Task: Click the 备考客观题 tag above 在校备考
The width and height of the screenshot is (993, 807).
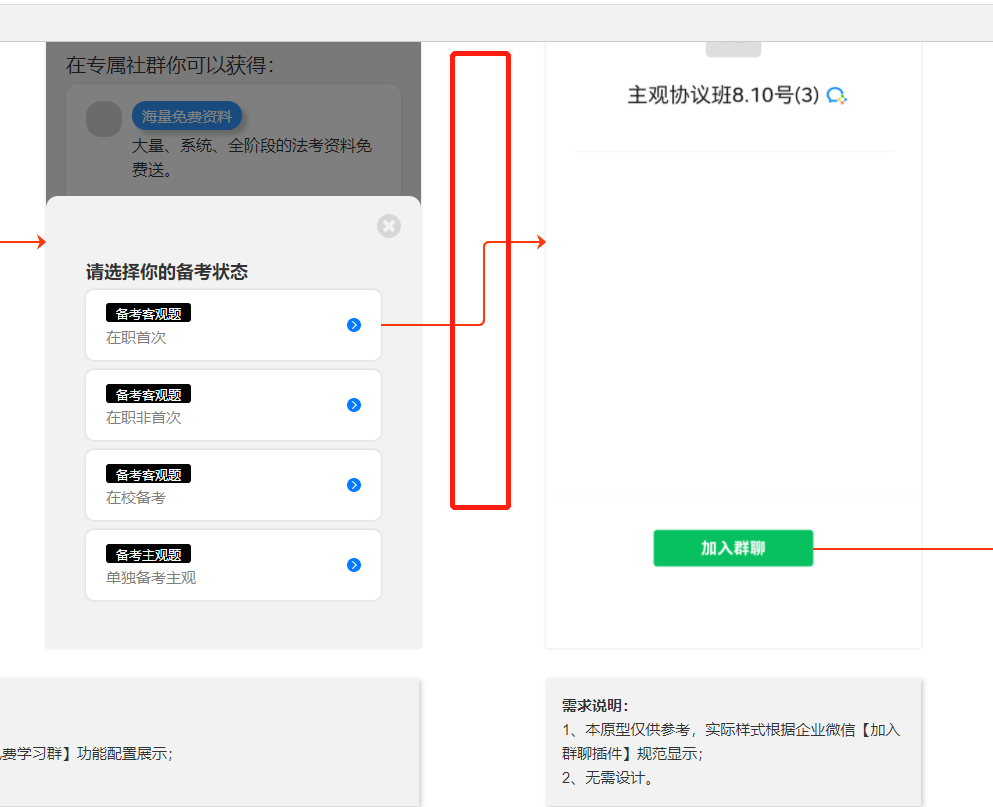Action: click(148, 474)
